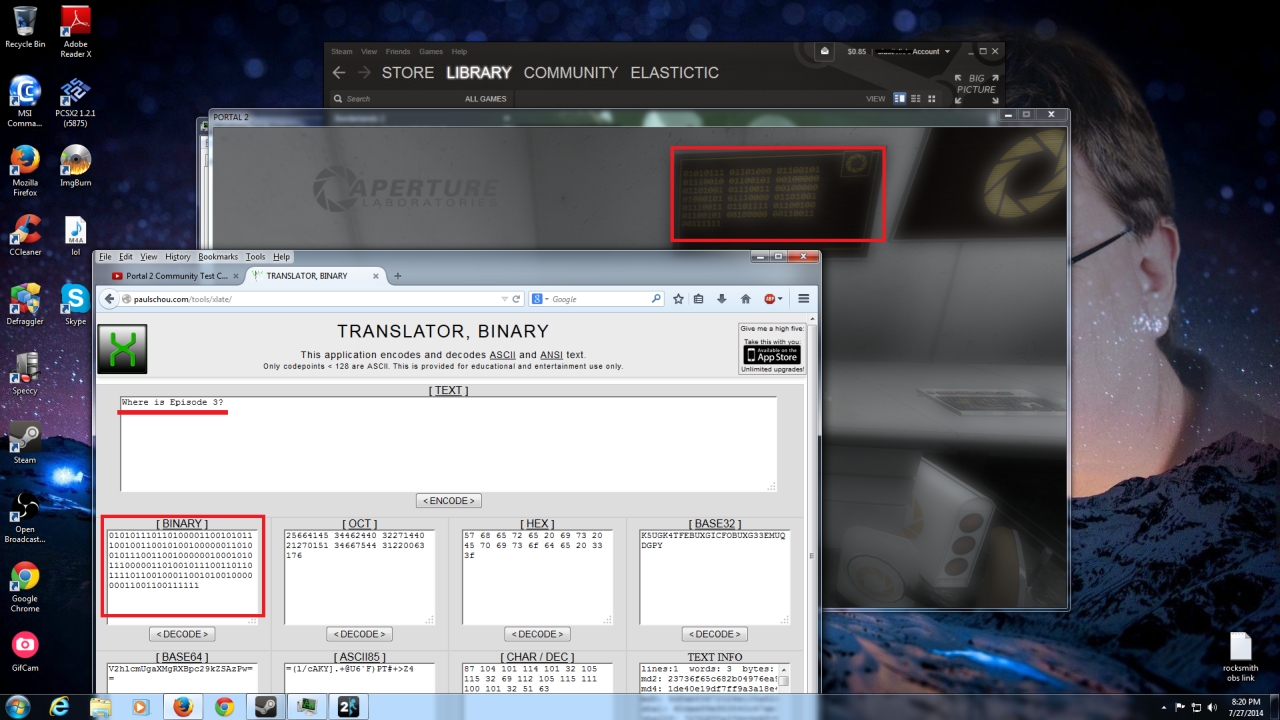Open rocksmith obs link file on desktop
The width and height of the screenshot is (1280, 720).
tap(1241, 656)
